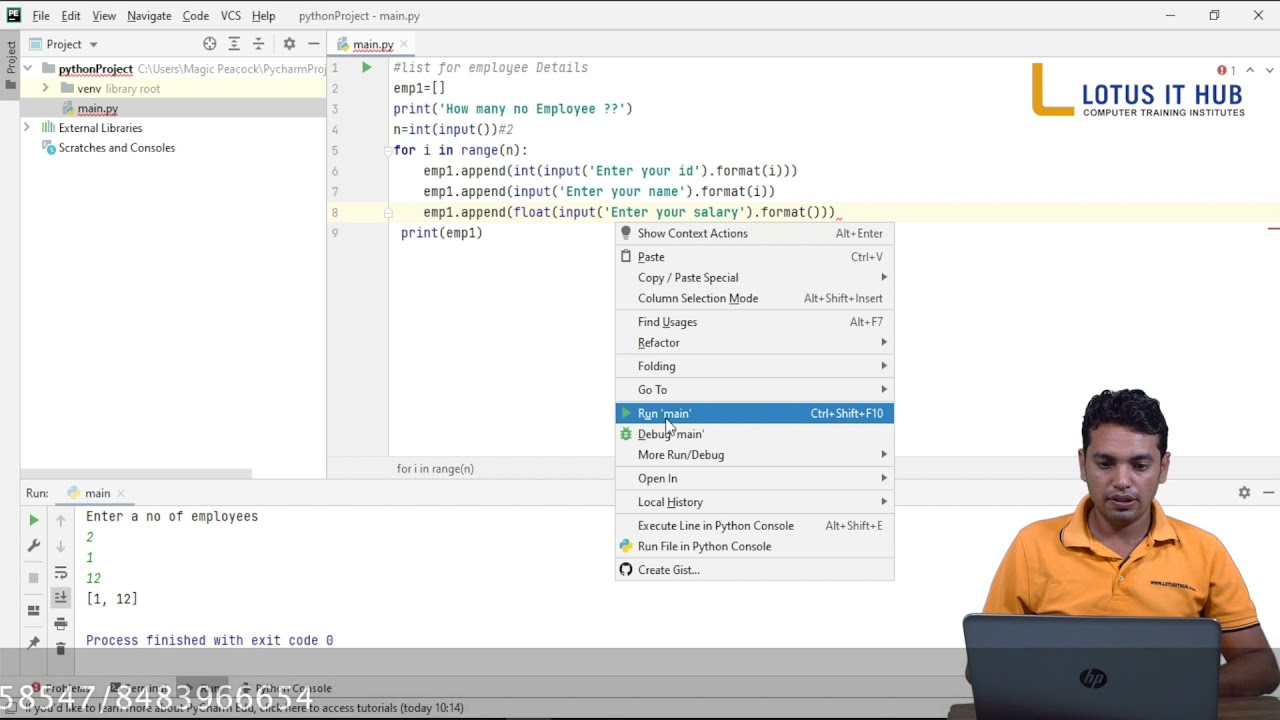Click Project panel horizontal scrollbar
1280x720 pixels.
tap(136, 473)
